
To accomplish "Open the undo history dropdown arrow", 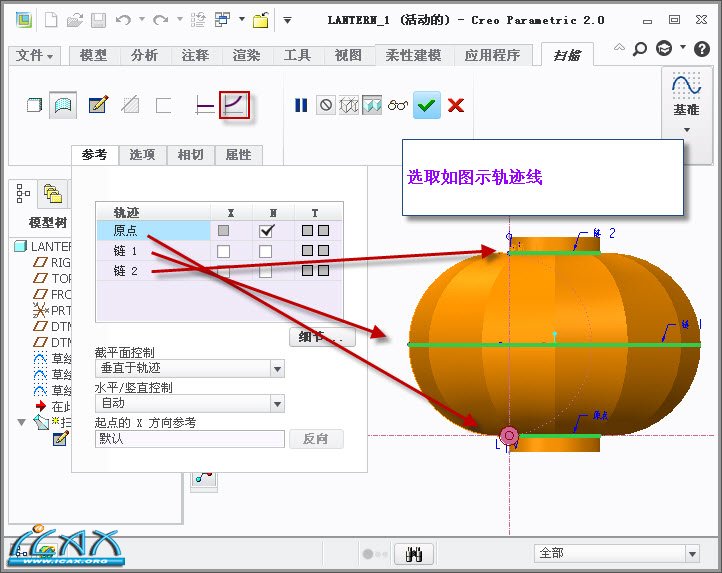I will pos(142,19).
